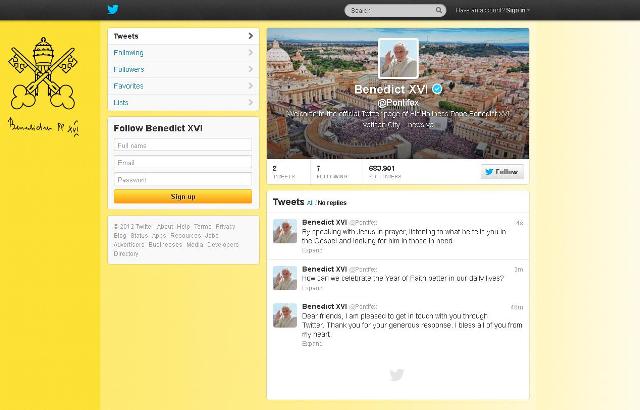
Task: Expand the 'speaking with Jesus in prayer' tweet
Action: coord(312,250)
